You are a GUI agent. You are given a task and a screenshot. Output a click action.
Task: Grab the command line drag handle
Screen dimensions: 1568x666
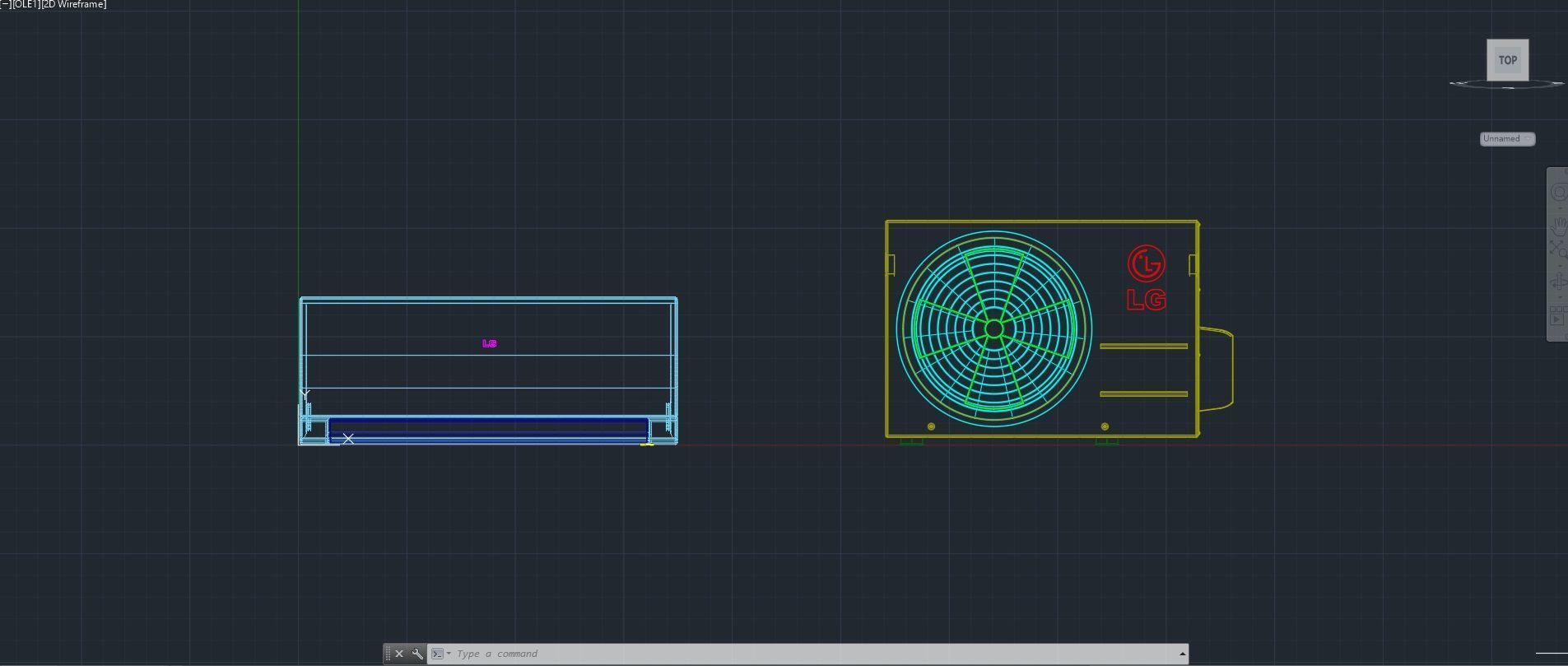click(x=388, y=654)
